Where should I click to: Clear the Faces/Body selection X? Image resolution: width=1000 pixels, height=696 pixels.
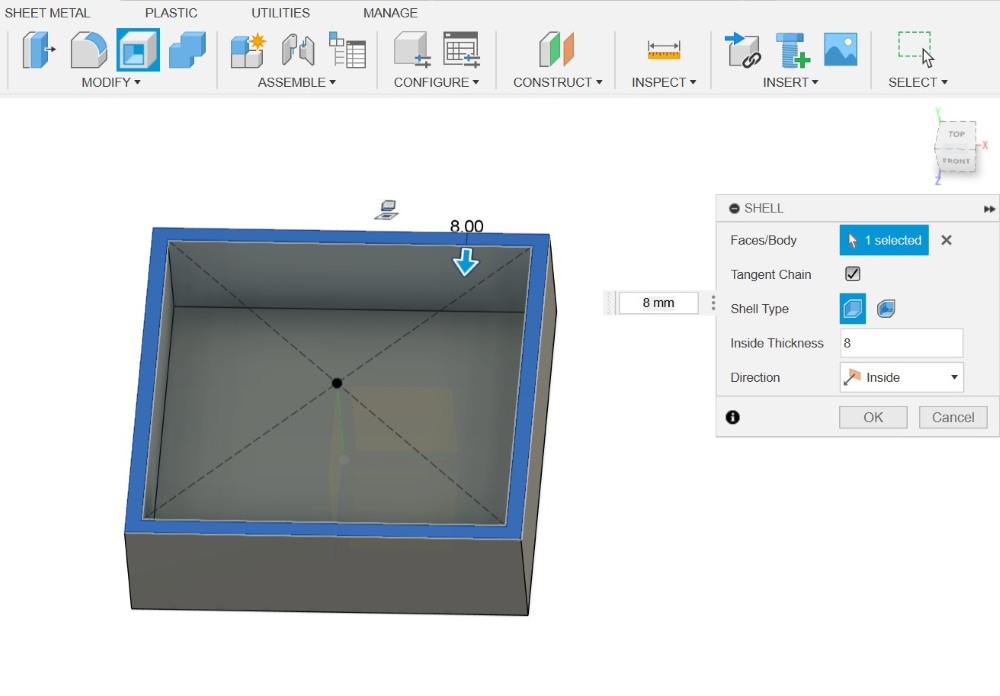click(946, 240)
